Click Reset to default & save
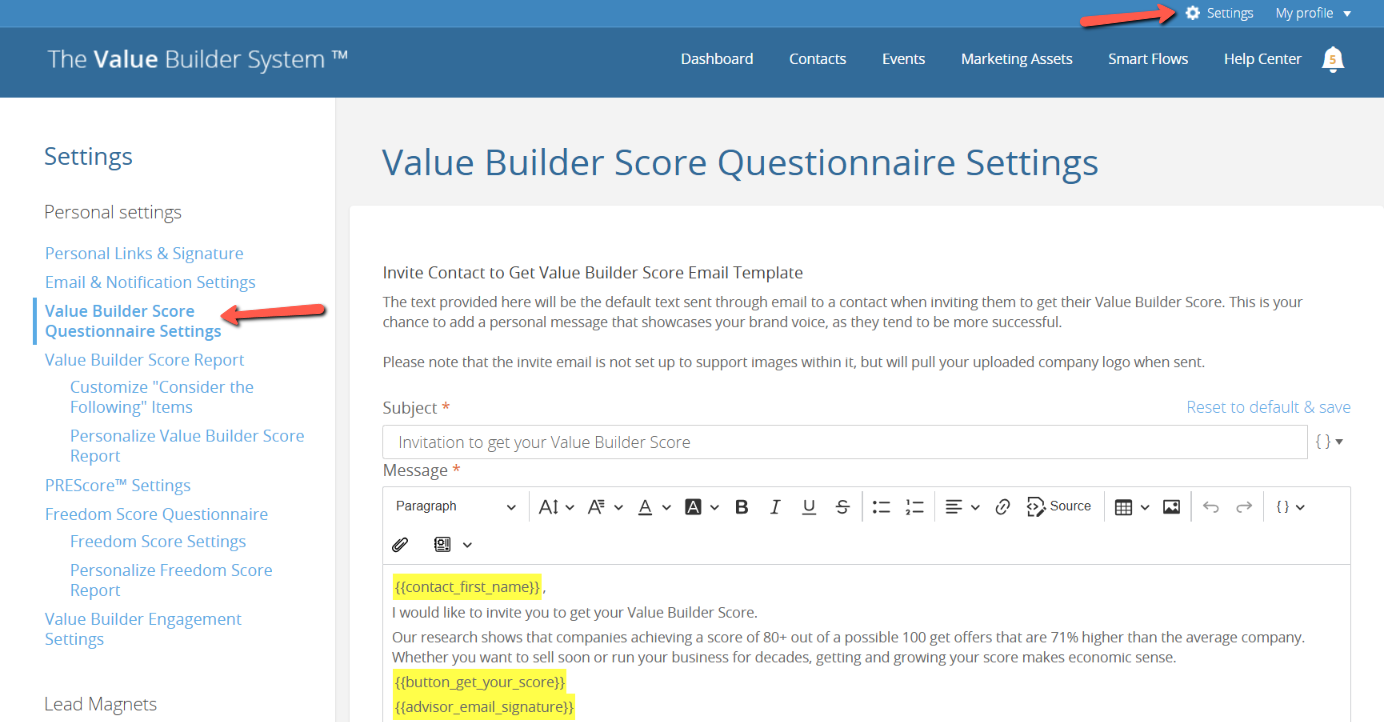The image size is (1384, 722). click(x=1268, y=407)
